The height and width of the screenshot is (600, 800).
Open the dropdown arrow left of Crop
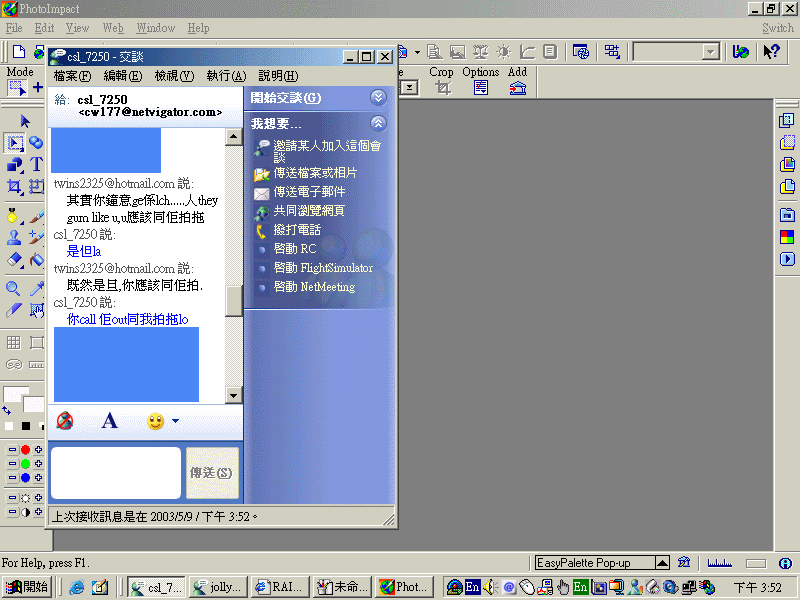[409, 88]
